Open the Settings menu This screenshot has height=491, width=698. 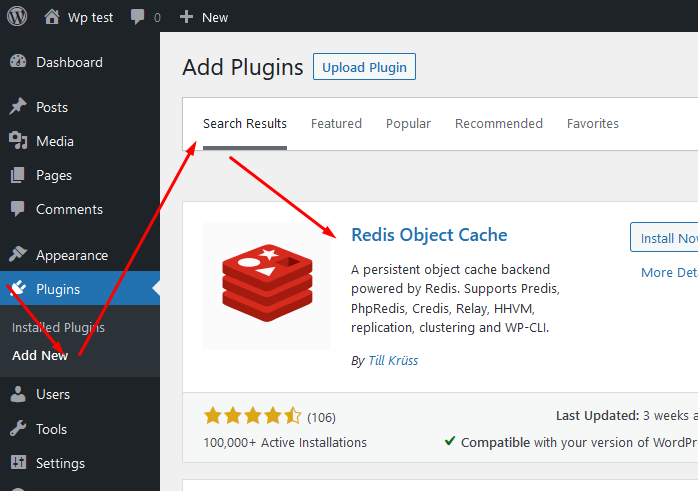[x=60, y=463]
